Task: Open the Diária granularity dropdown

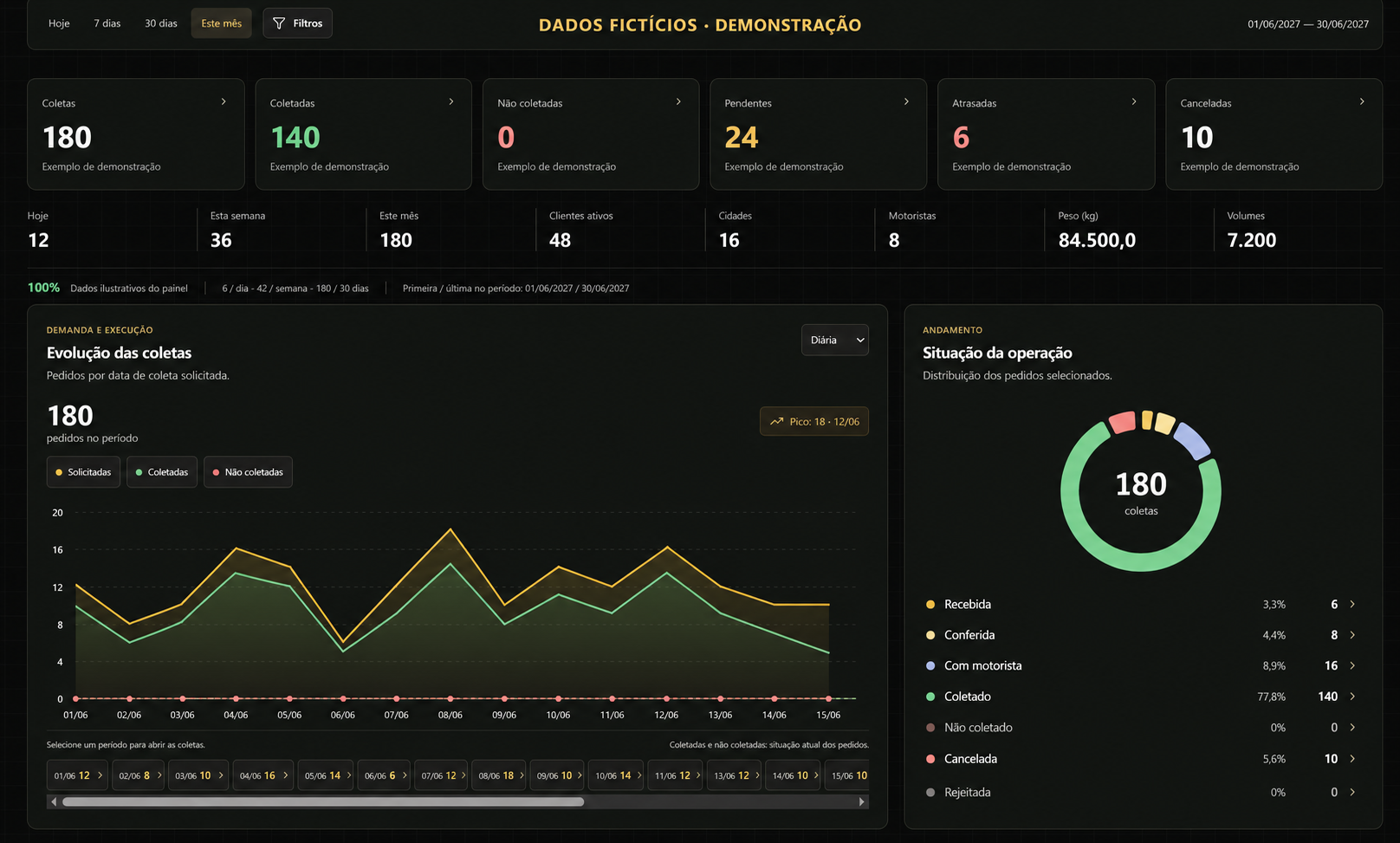Action: (835, 340)
